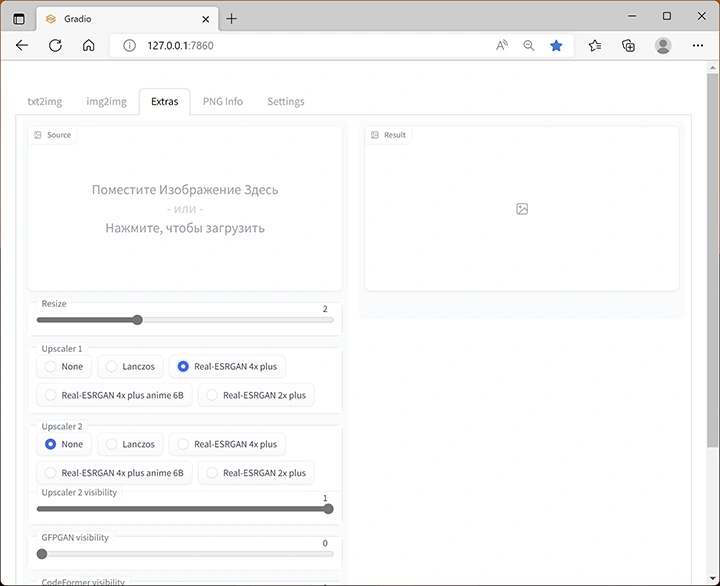Go back using the browser back arrow
This screenshot has width=720, height=586.
point(22,45)
